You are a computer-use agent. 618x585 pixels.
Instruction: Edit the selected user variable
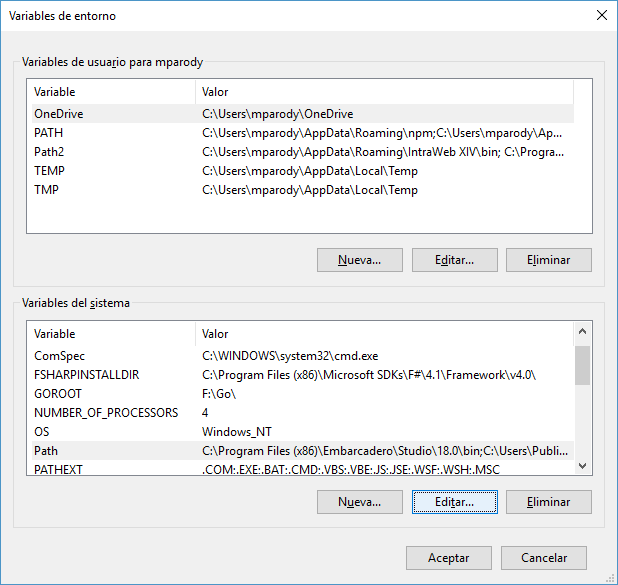click(455, 260)
